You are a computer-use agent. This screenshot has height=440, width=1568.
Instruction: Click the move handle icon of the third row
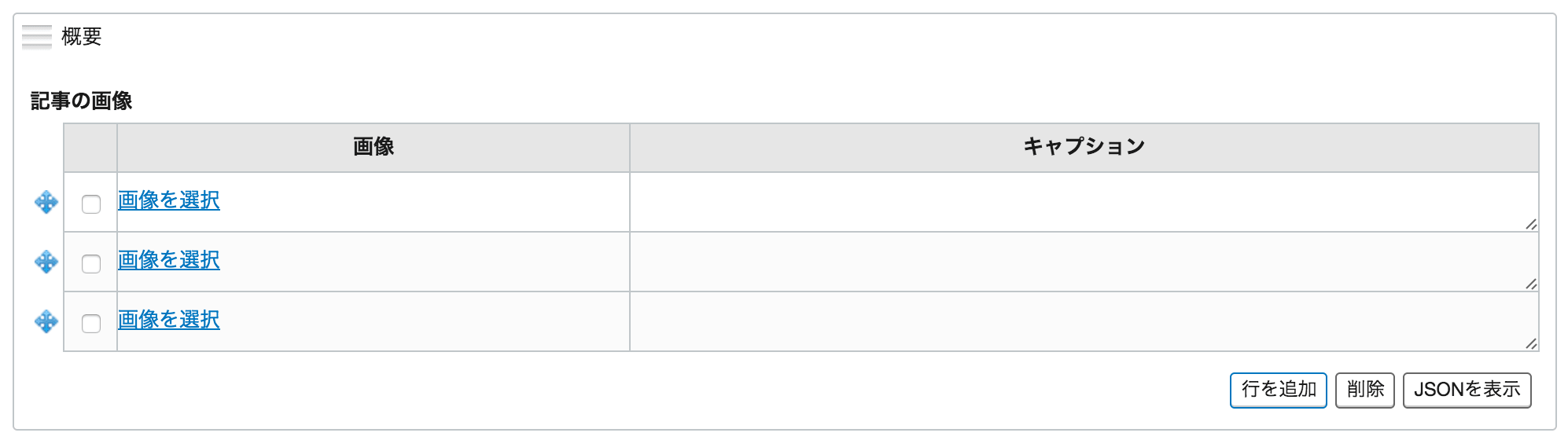[46, 321]
